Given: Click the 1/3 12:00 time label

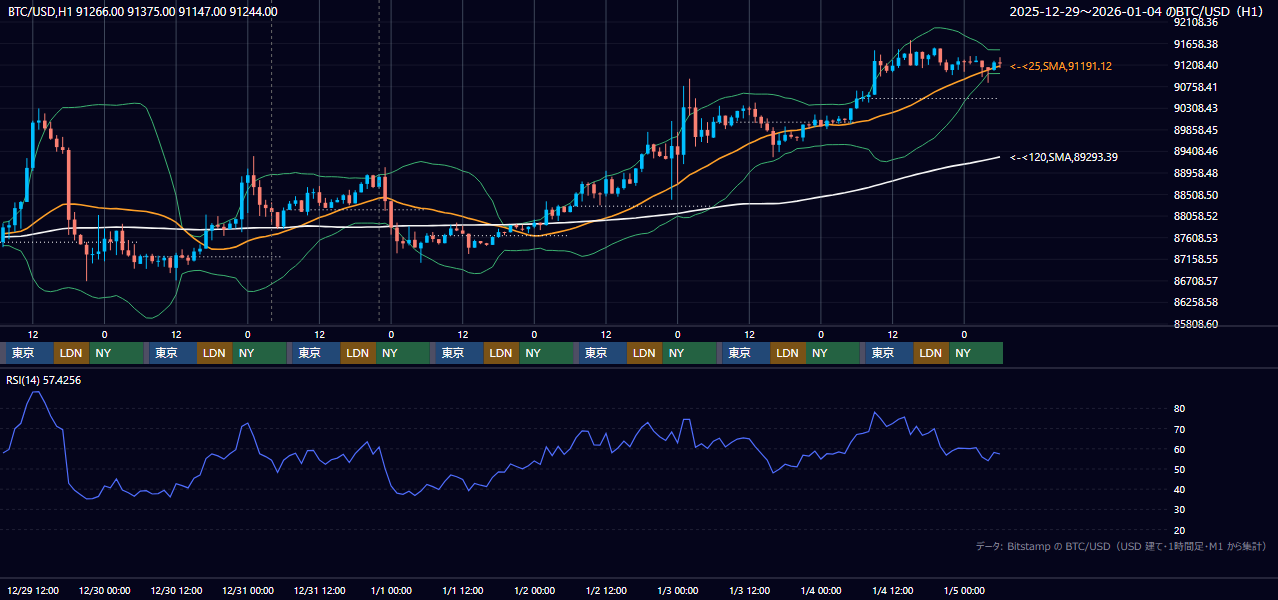Looking at the screenshot, I should (750, 591).
